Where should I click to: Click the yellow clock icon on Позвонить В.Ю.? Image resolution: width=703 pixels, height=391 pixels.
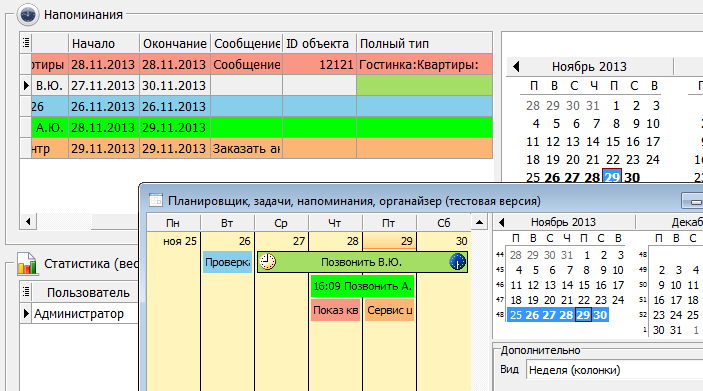click(268, 262)
